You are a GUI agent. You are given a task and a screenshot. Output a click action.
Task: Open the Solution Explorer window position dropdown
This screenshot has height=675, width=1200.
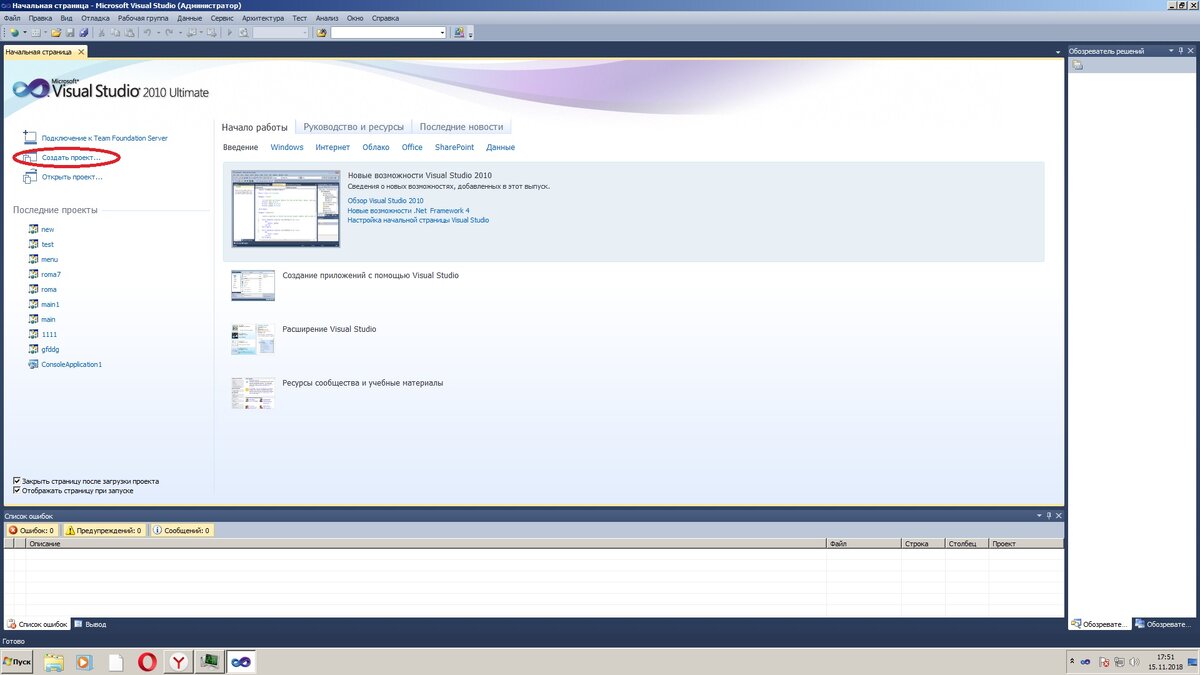pyautogui.click(x=1171, y=50)
